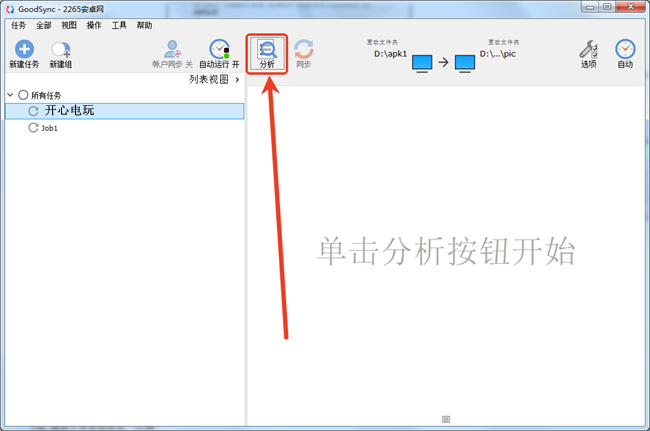Viewport: 650px width, 431px height.
Task: Expand the 列表视图 chevron
Action: click(237, 80)
